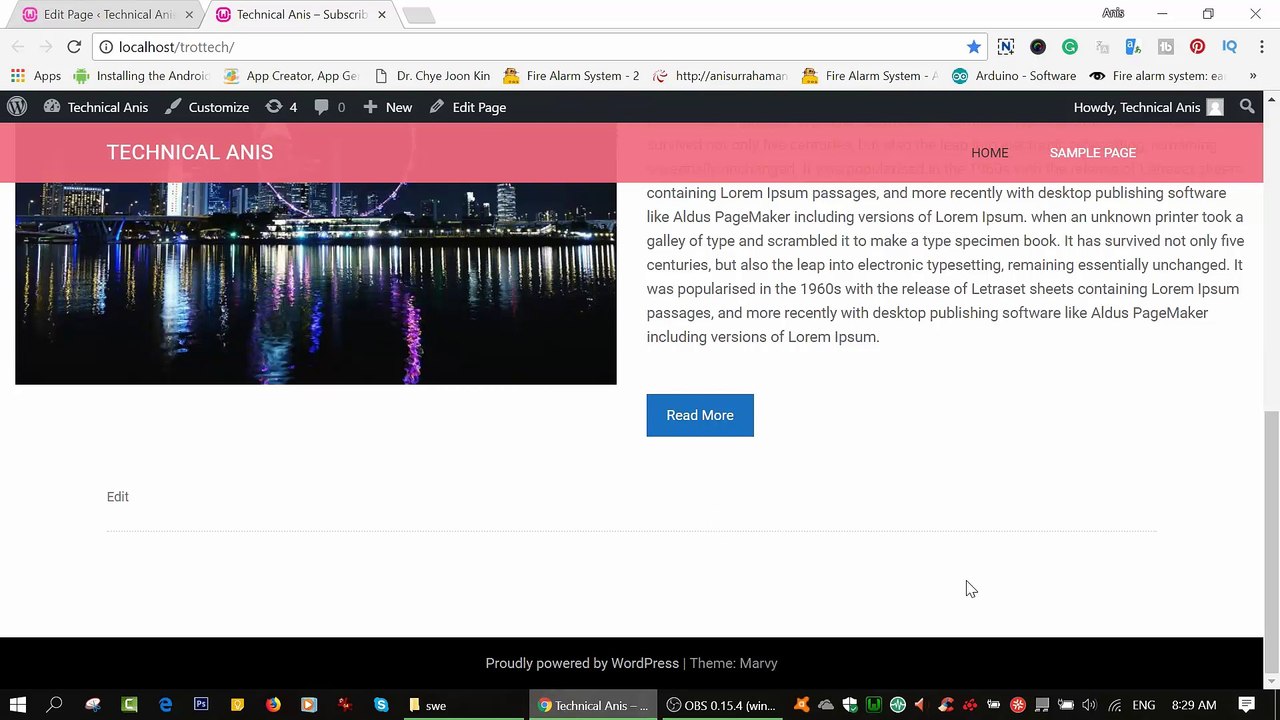Click the ENG language indicator
The width and height of the screenshot is (1280, 720).
1144,705
